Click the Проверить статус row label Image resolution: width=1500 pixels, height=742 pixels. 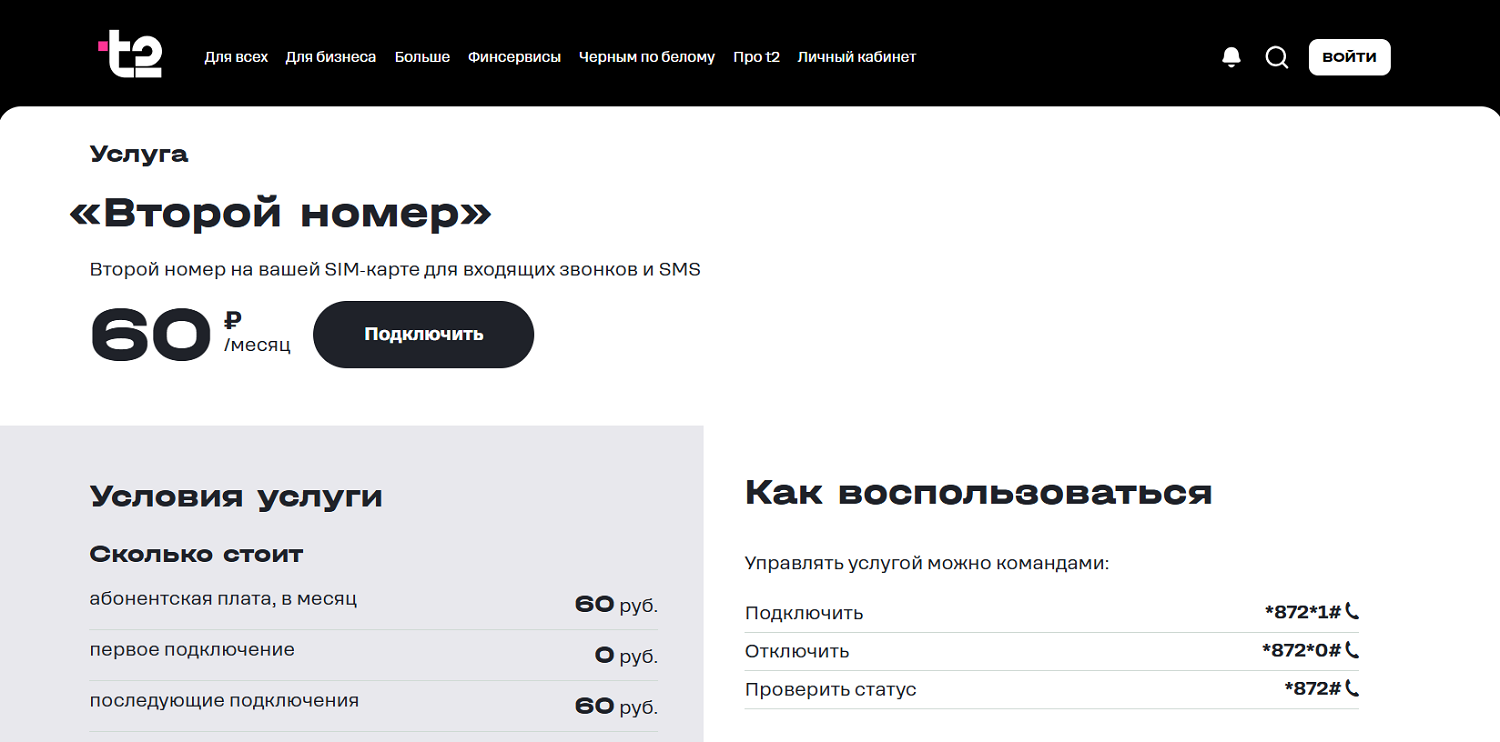[830, 690]
